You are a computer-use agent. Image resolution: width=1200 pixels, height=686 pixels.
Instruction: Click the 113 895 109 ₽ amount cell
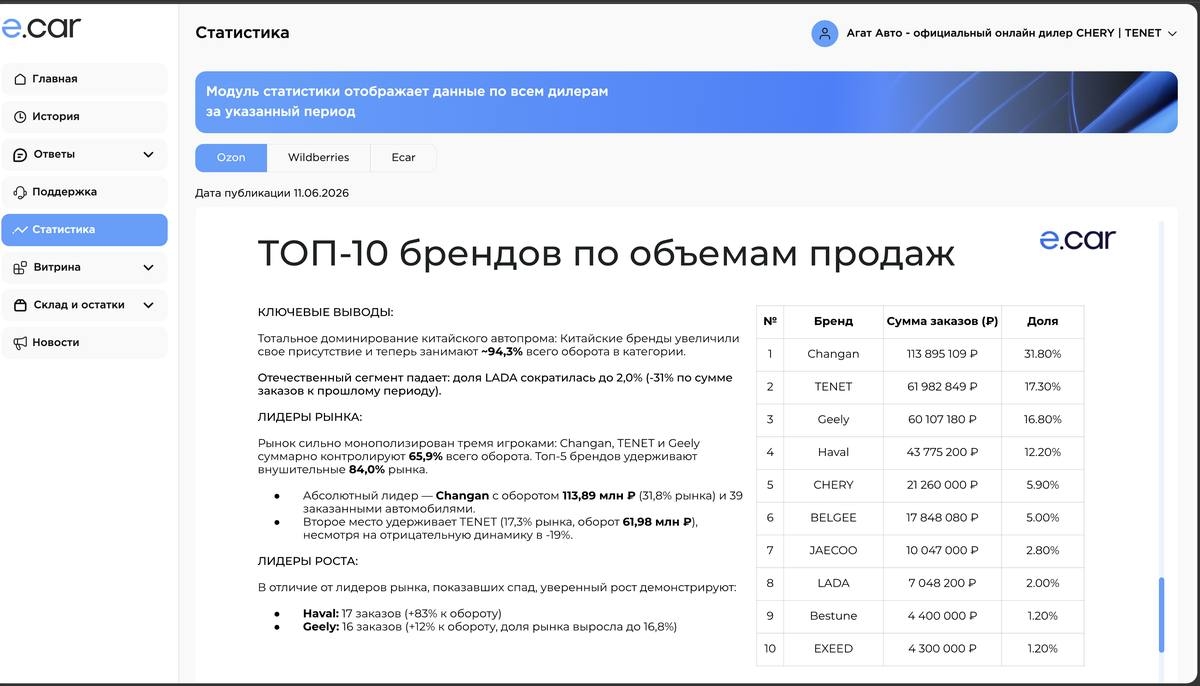point(942,354)
